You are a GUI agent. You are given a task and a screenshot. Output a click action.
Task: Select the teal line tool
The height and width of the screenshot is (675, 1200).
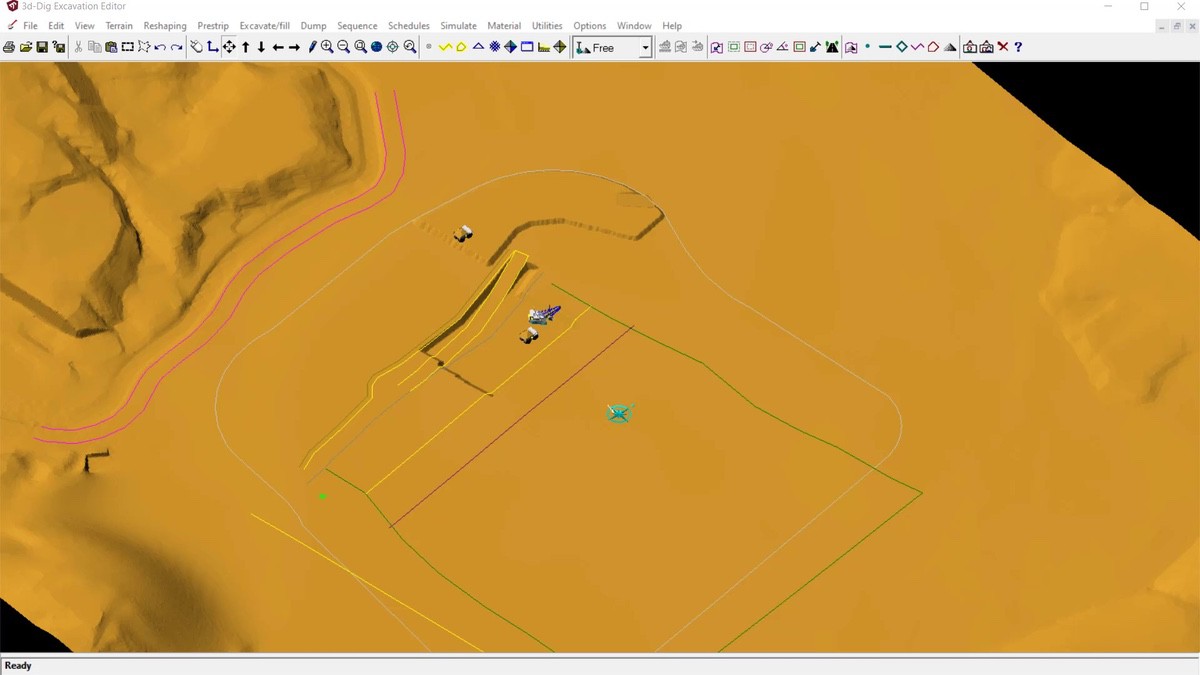(x=885, y=47)
